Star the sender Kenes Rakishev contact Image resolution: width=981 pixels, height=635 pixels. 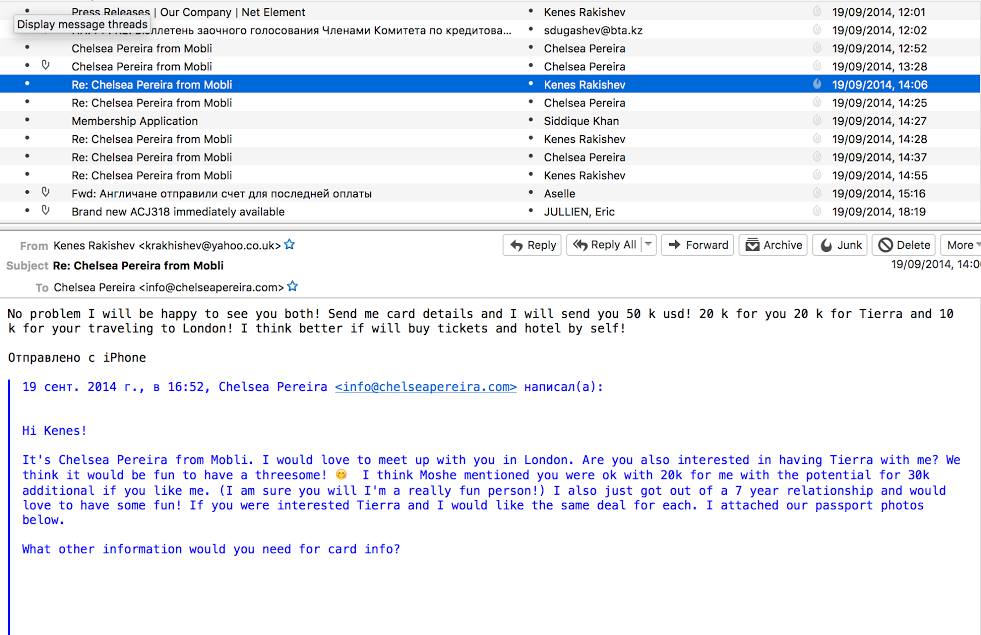(x=290, y=244)
